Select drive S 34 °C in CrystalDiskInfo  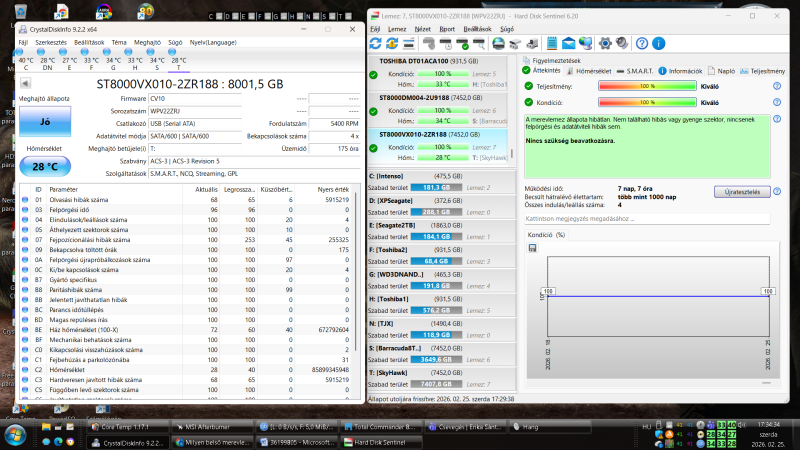pos(157,60)
